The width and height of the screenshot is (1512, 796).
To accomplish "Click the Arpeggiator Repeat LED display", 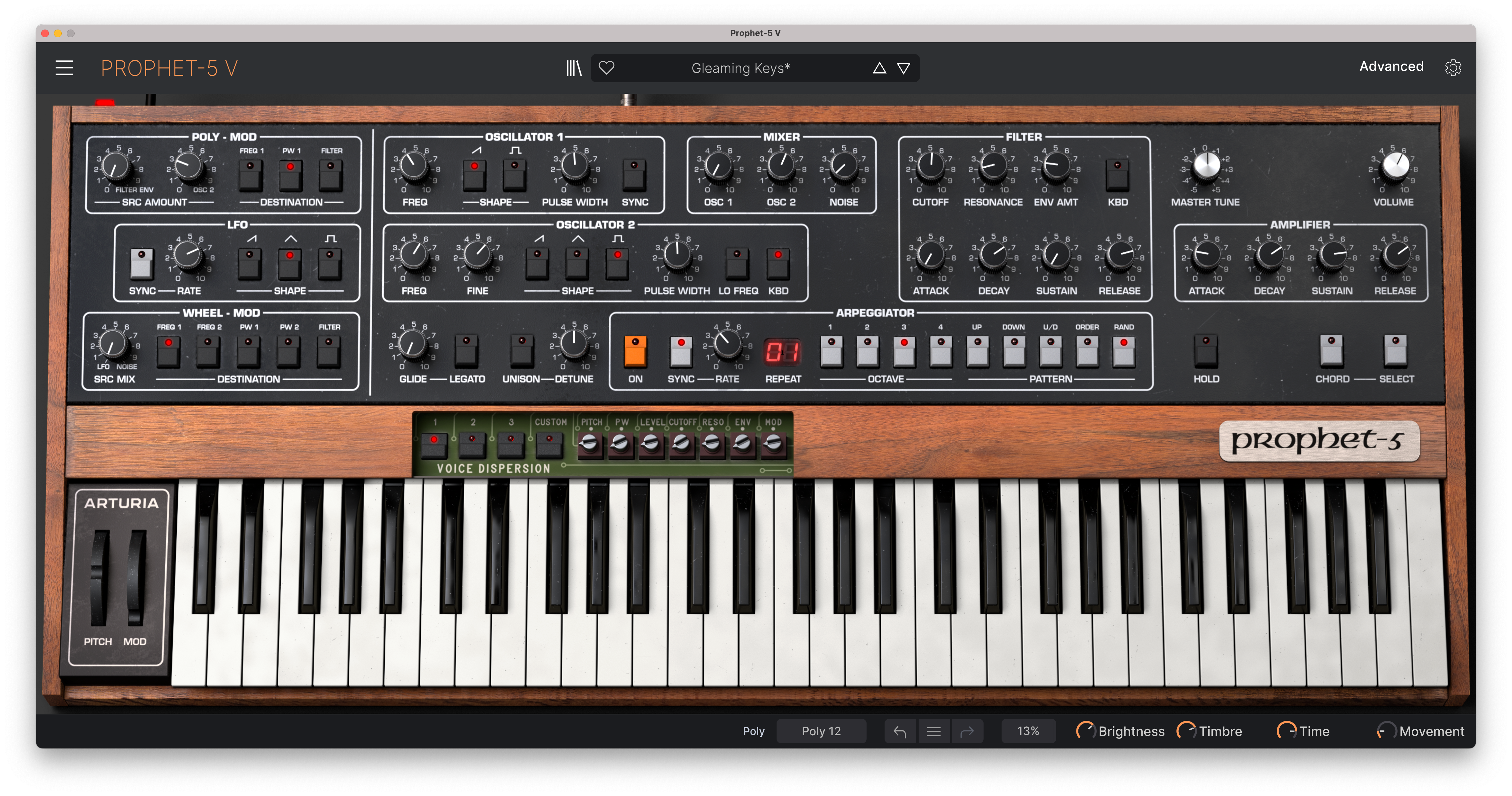I will [x=782, y=352].
